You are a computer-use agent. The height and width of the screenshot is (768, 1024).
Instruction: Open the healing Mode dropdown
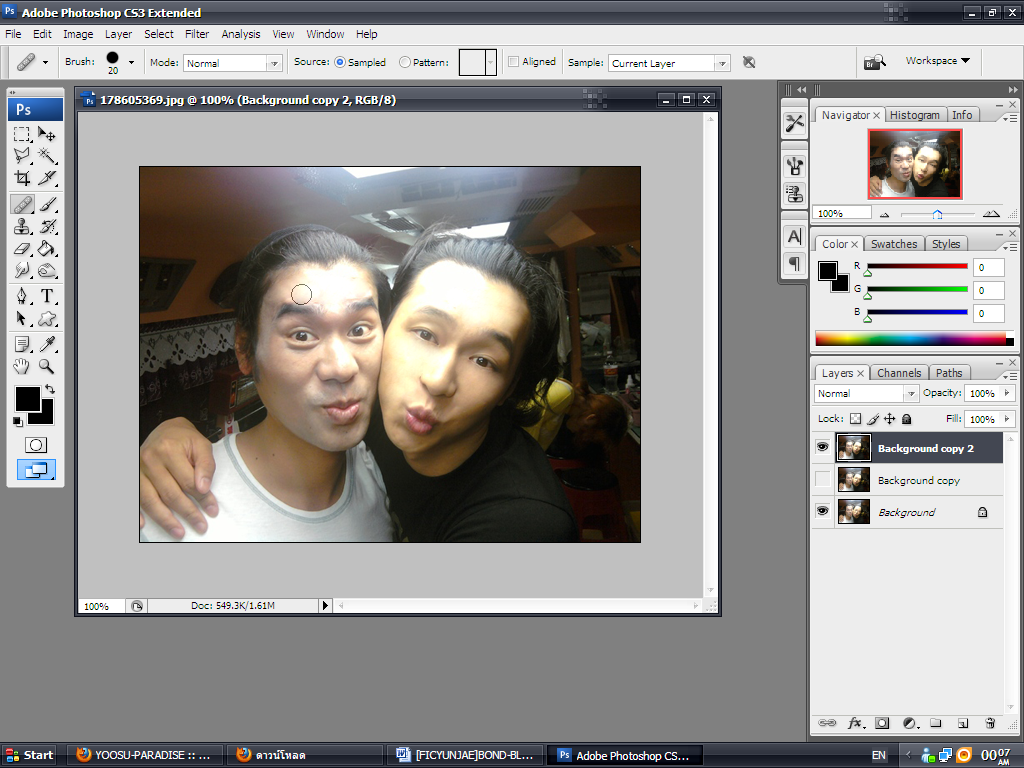pos(232,63)
